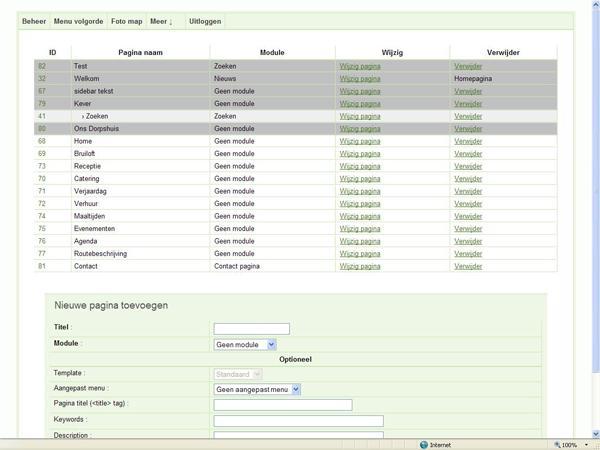Expand the Meer menu
Image resolution: width=600 pixels, height=450 pixels.
pos(161,21)
